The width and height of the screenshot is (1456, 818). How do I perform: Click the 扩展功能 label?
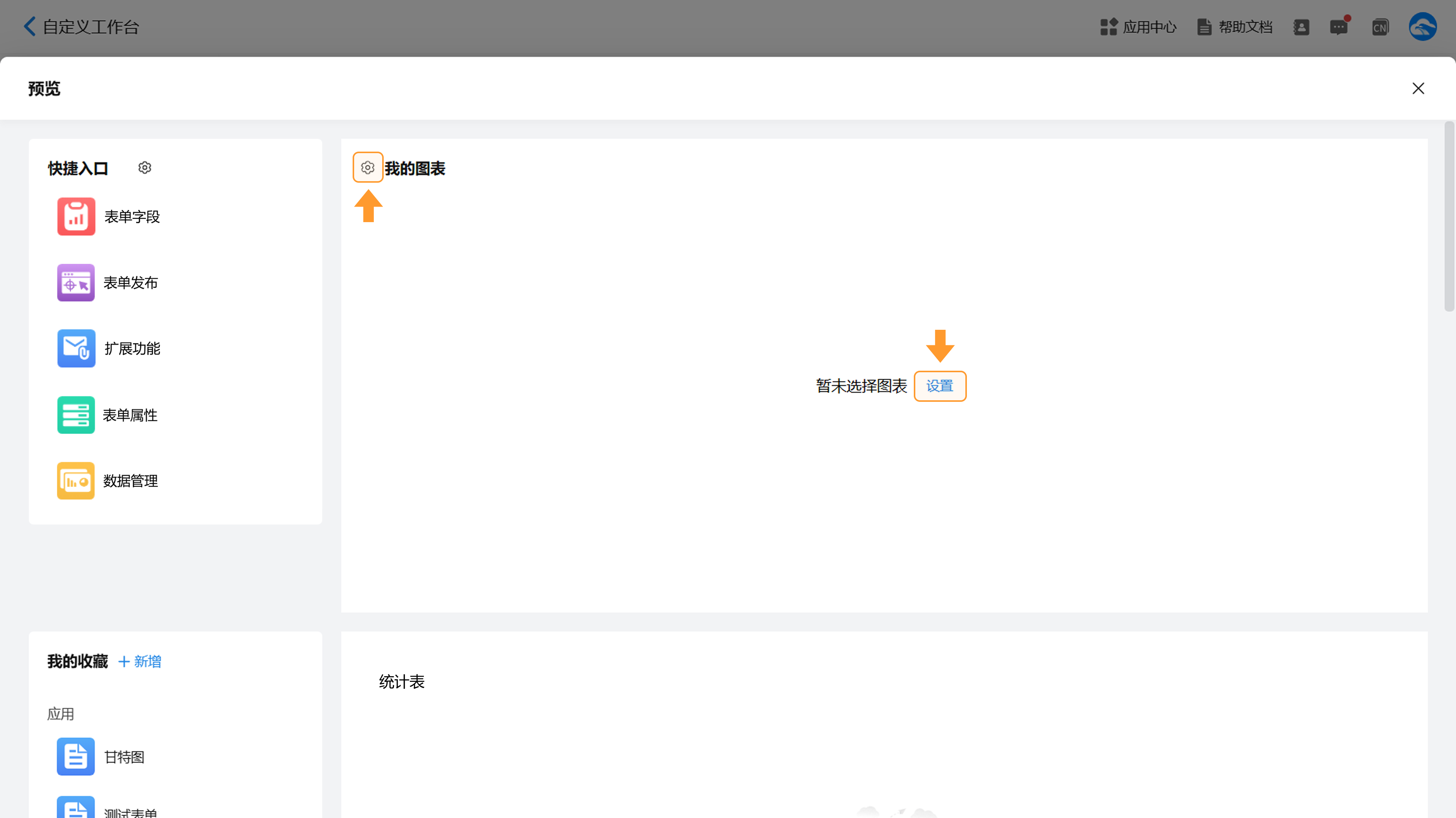(132, 349)
